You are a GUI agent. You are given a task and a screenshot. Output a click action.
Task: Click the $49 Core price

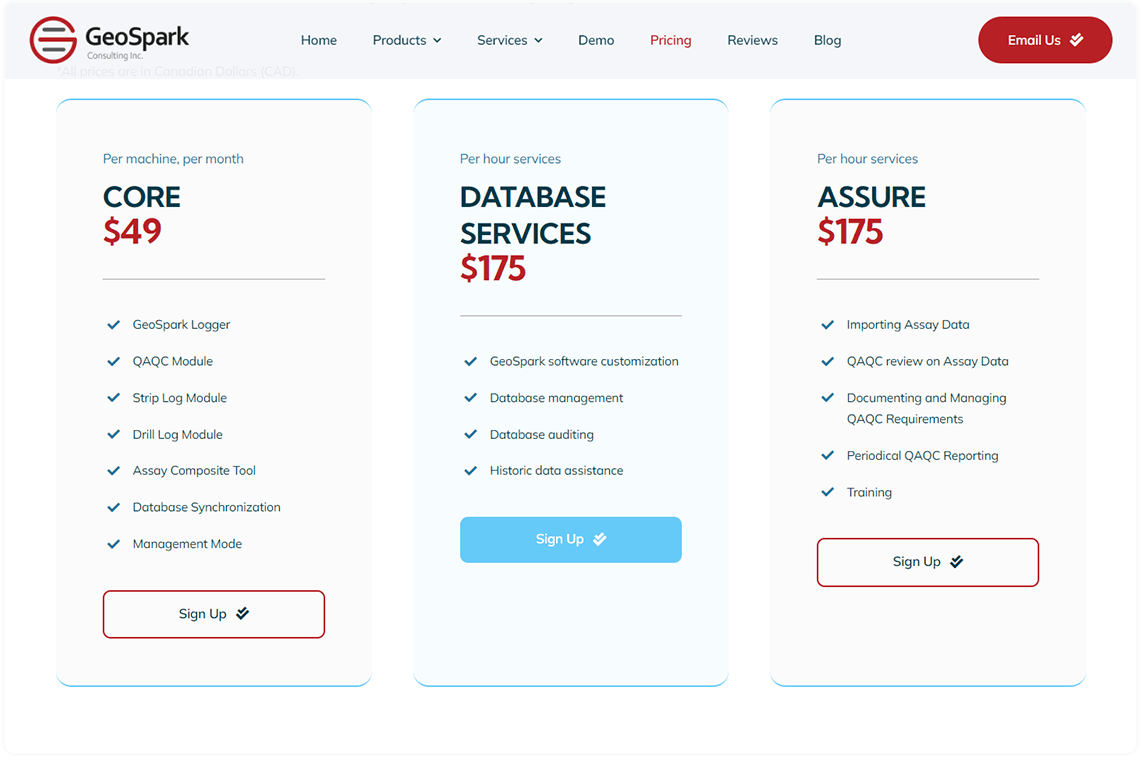[x=132, y=231]
